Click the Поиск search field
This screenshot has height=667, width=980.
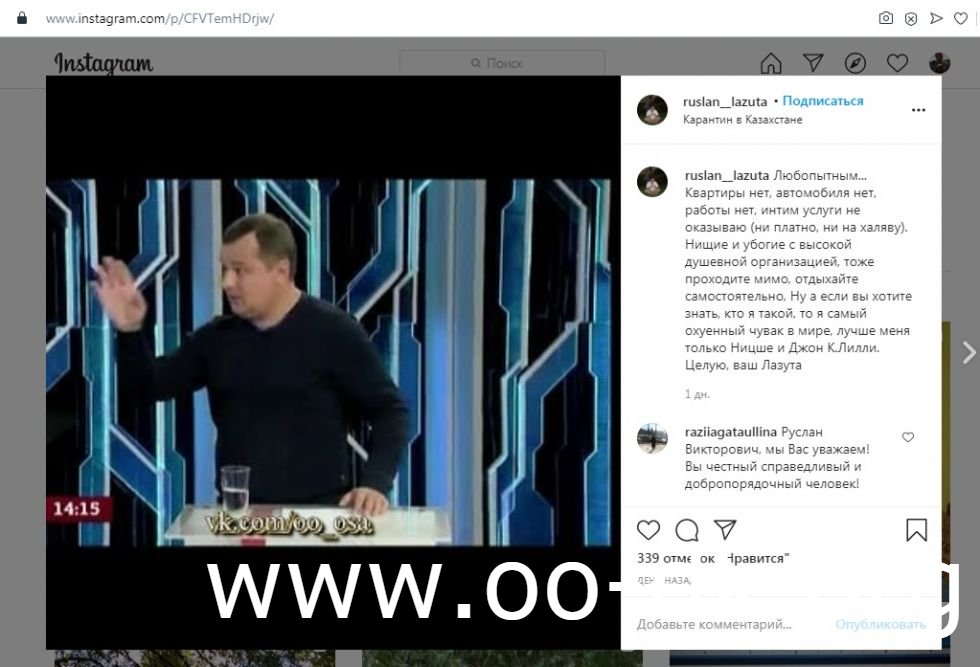502,63
